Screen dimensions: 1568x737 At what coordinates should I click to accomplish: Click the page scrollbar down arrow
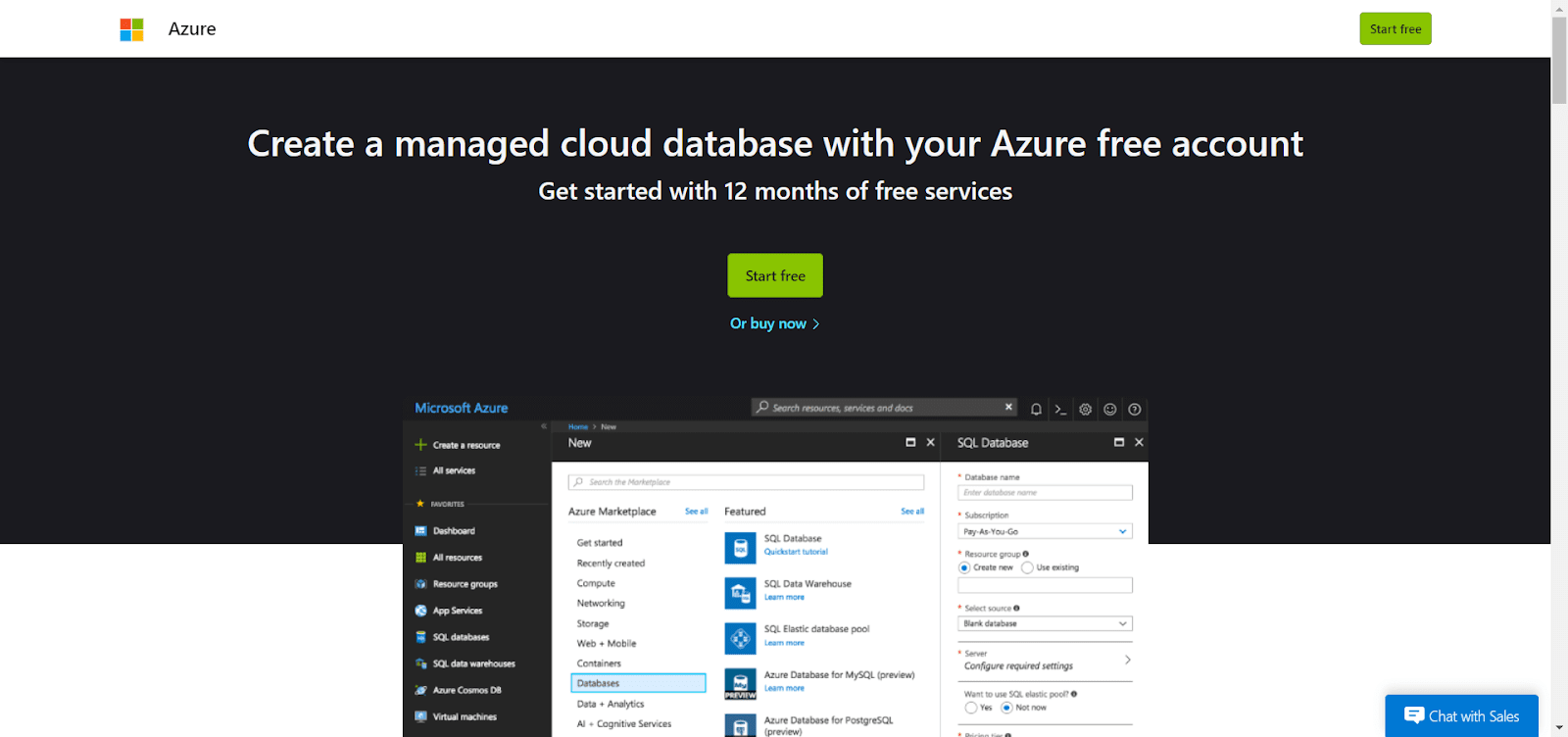1559,728
